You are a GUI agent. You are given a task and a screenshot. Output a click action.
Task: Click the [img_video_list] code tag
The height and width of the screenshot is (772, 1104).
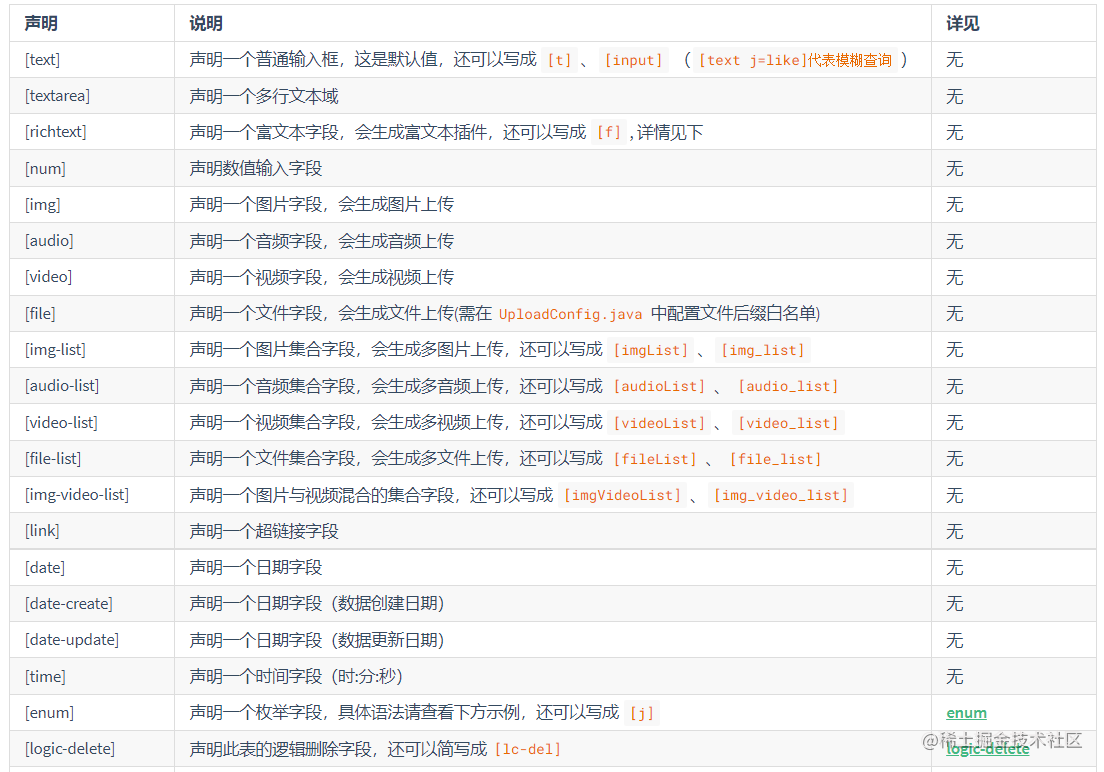click(x=781, y=495)
